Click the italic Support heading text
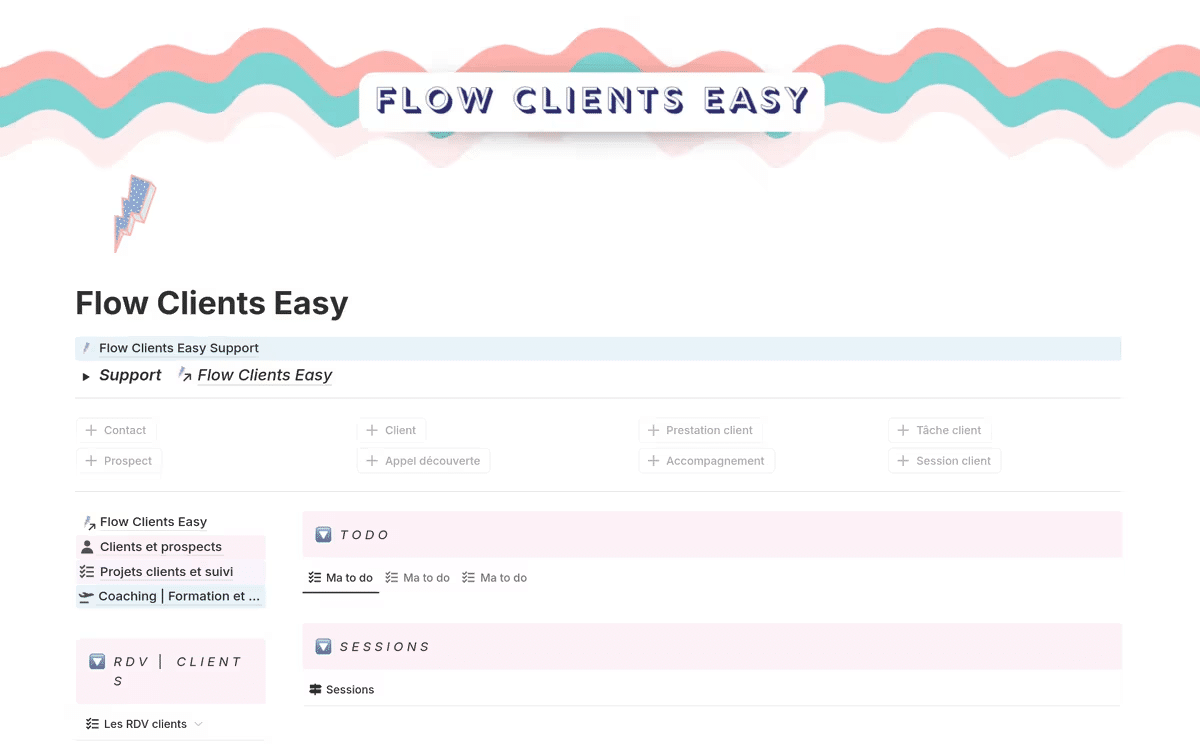This screenshot has height=749, width=1200. point(130,375)
